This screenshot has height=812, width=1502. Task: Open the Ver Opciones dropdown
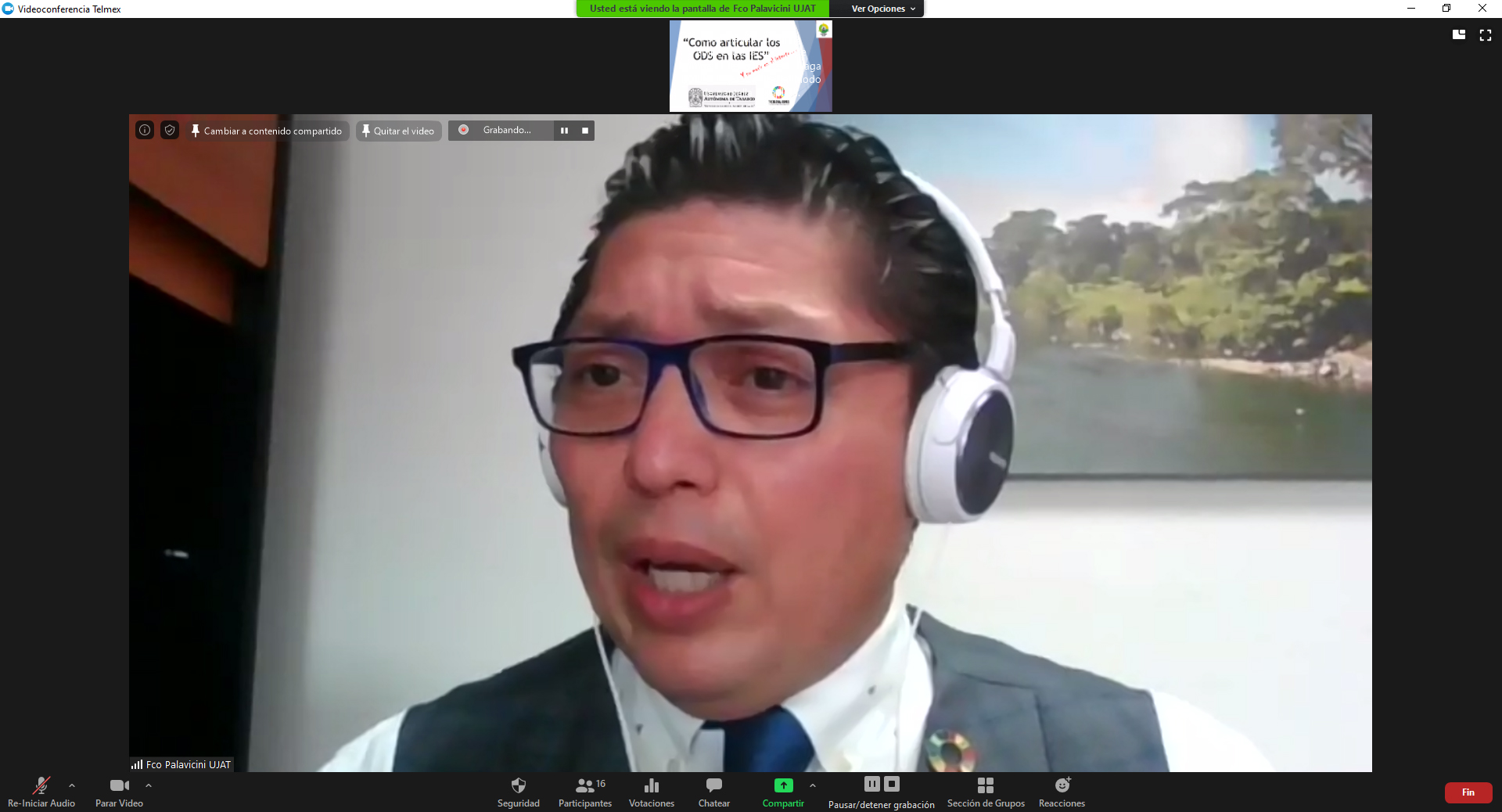click(x=882, y=9)
